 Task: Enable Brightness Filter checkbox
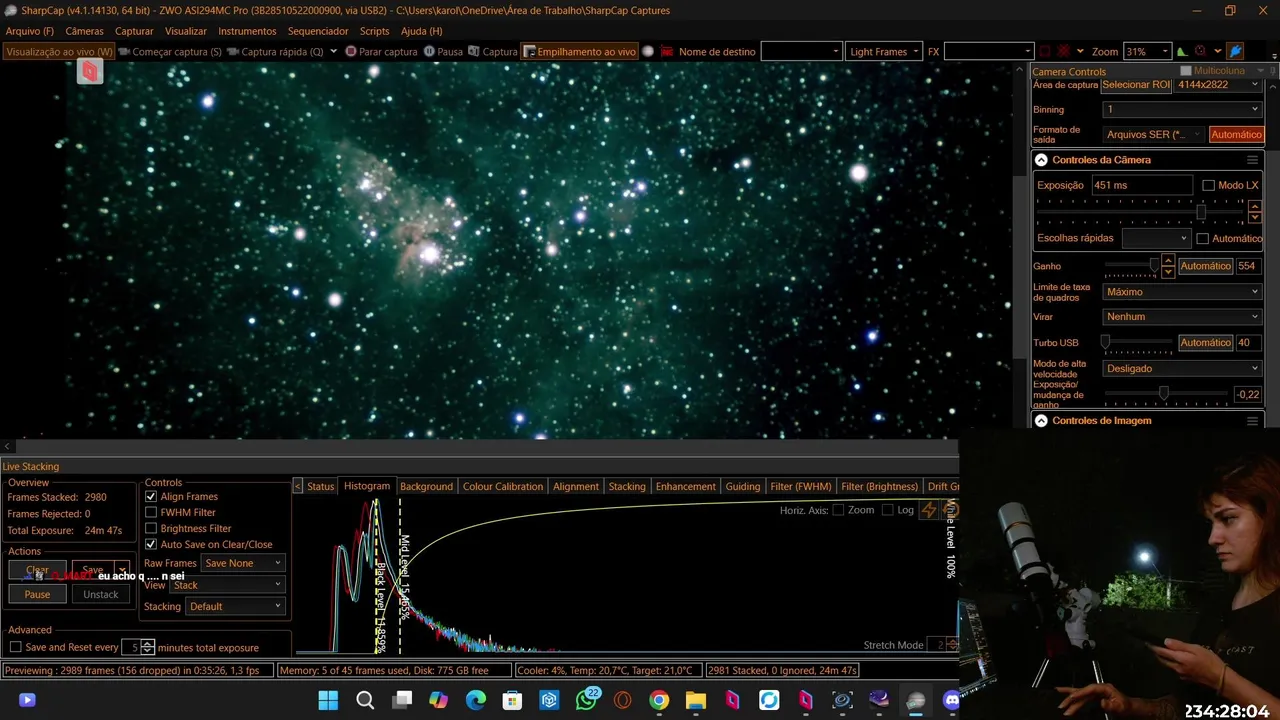[x=151, y=528]
